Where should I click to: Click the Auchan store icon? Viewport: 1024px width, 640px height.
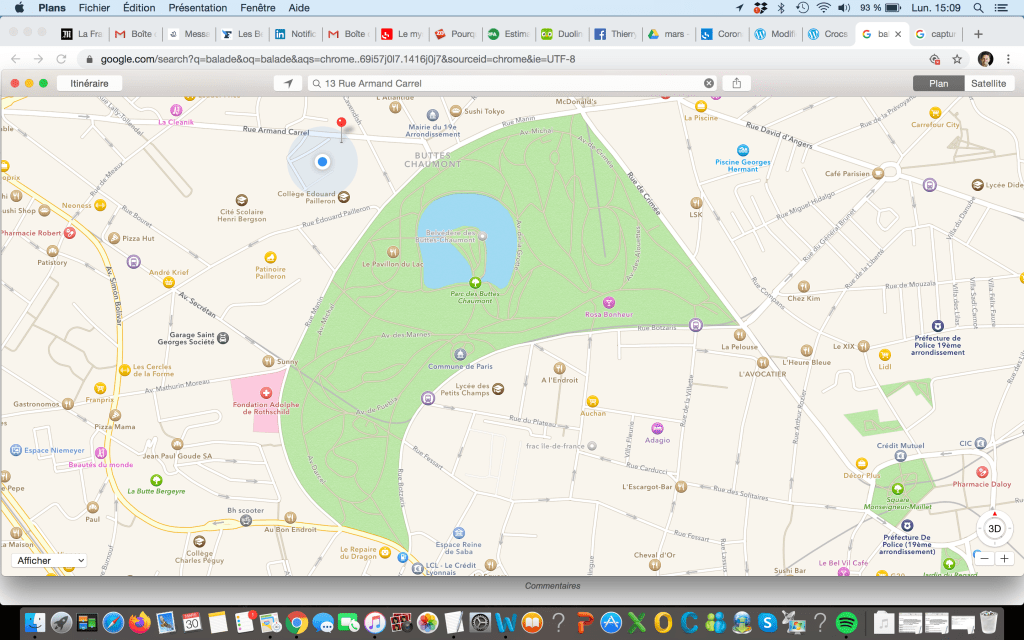592,401
